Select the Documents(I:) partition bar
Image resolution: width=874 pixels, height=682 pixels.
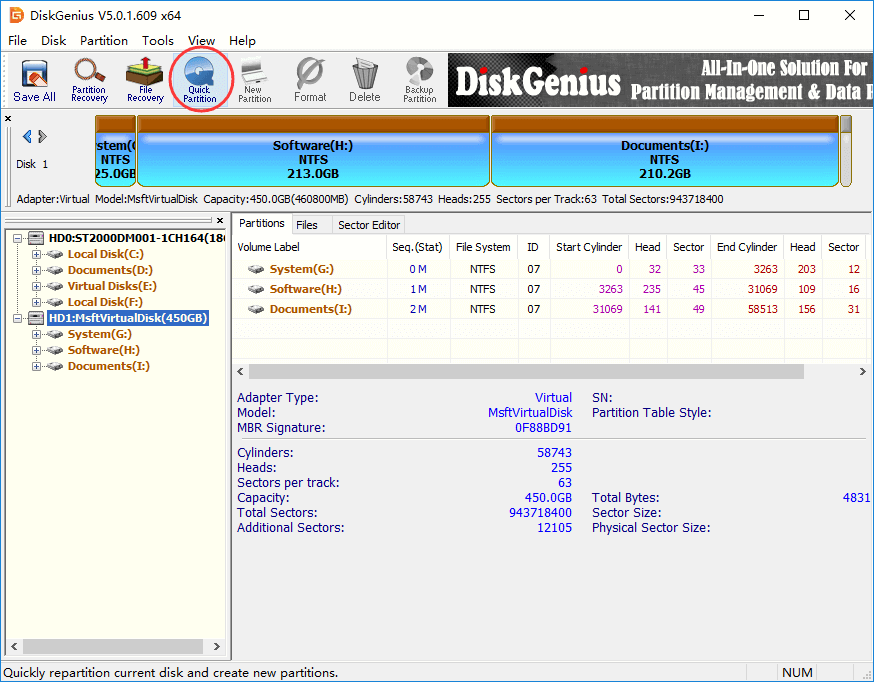(664, 159)
